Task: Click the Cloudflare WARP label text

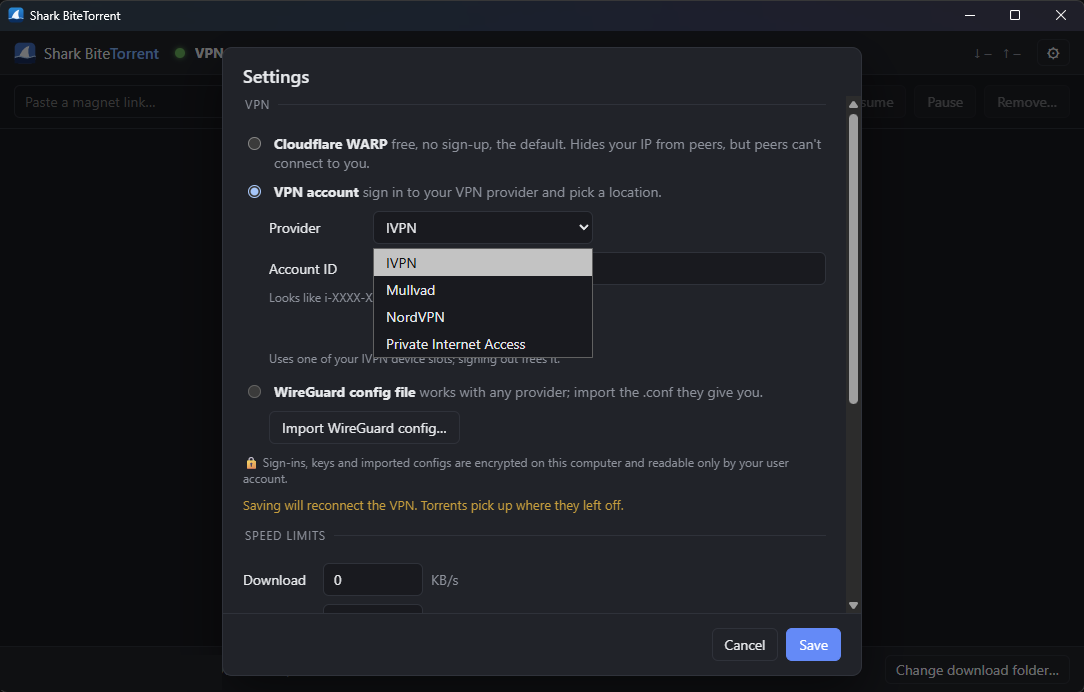Action: tap(330, 144)
